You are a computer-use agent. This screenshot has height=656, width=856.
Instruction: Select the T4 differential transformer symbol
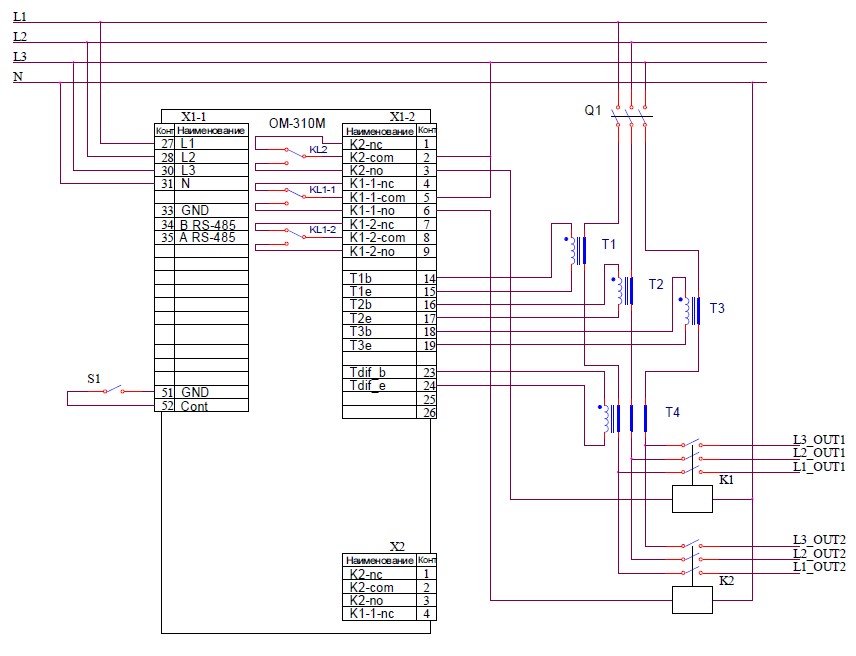(622, 418)
